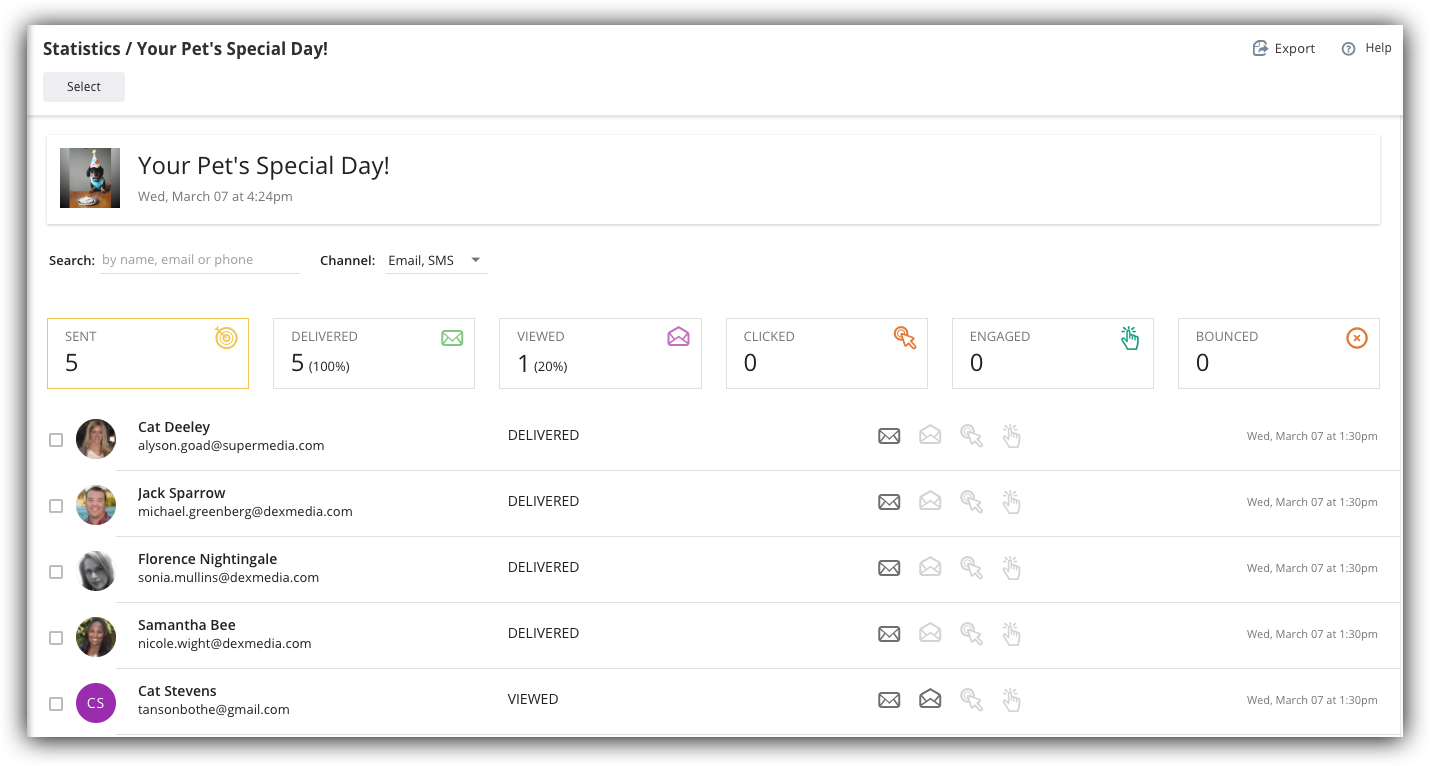Click delivered envelope icon for Florence Nightingale
This screenshot has width=1430, height=766.
pos(889,568)
